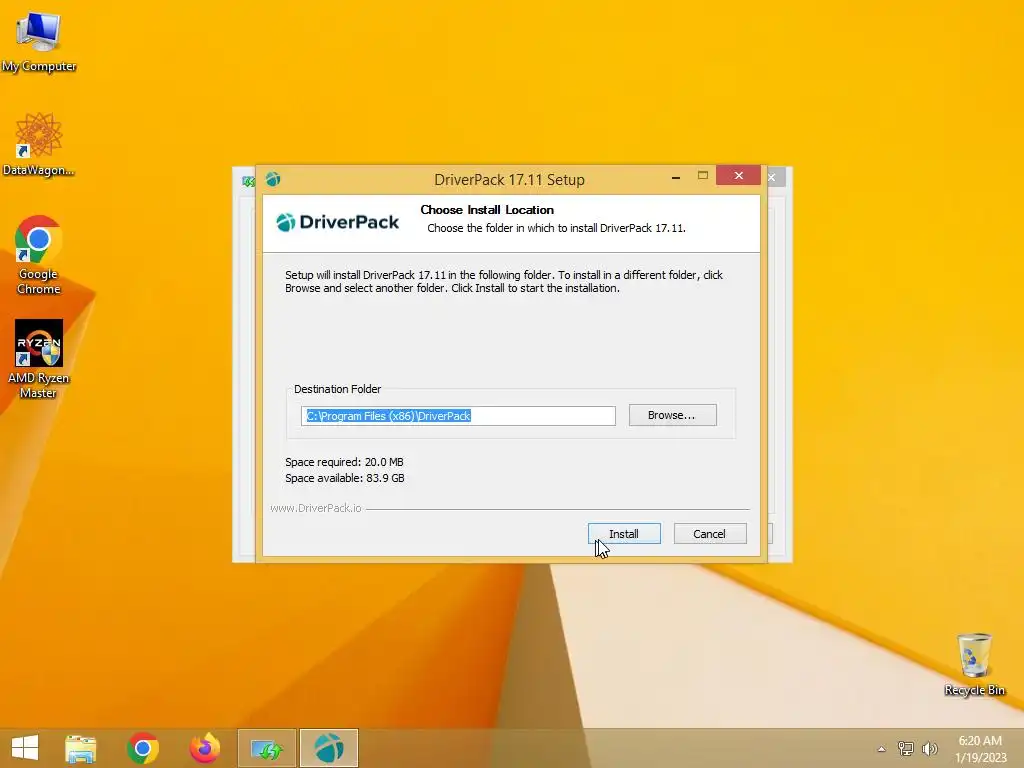1024x768 pixels.
Task: Click the 'Space available: 83.9 GB' text
Action: tap(345, 478)
